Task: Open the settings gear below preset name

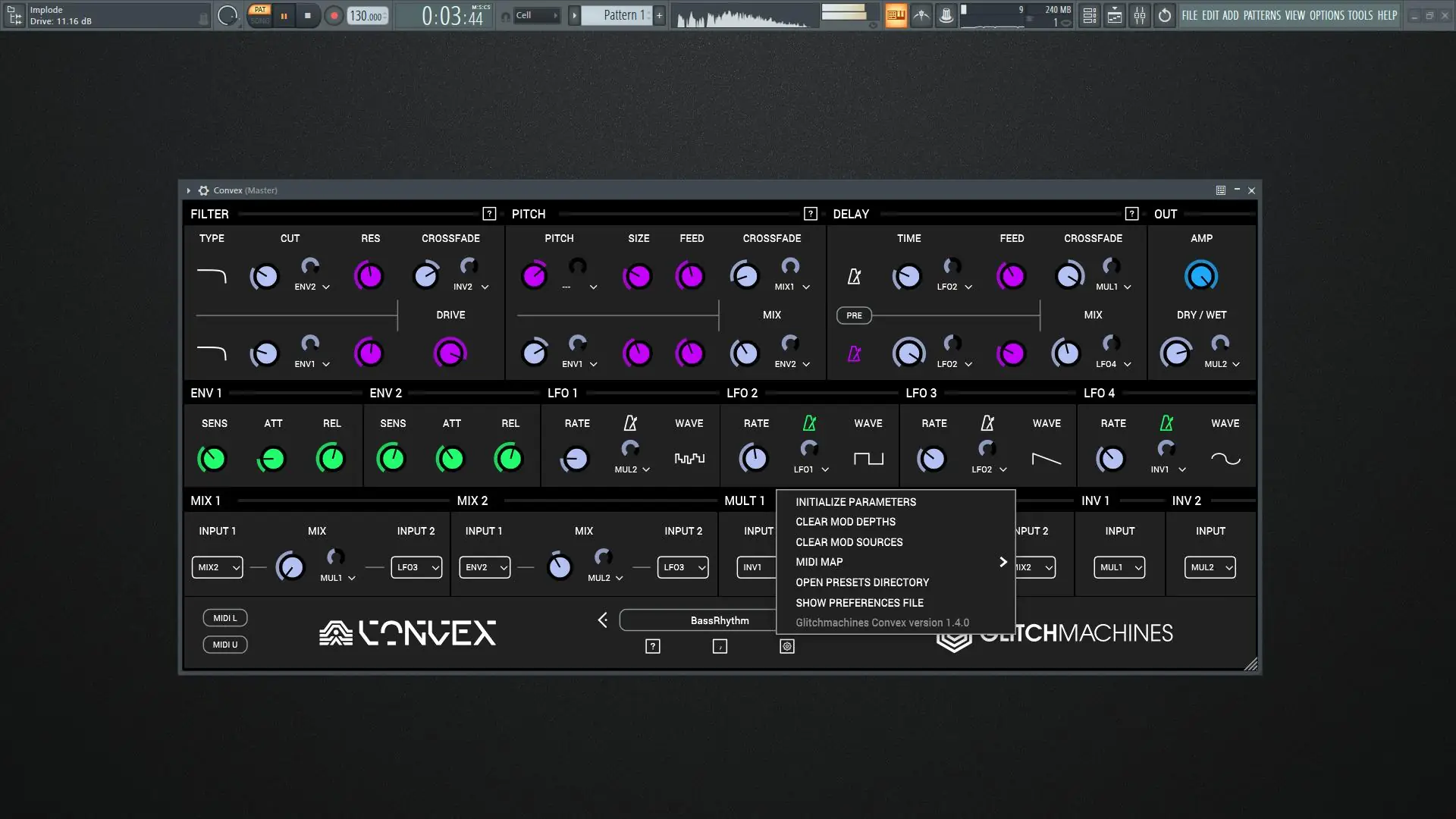Action: click(787, 646)
